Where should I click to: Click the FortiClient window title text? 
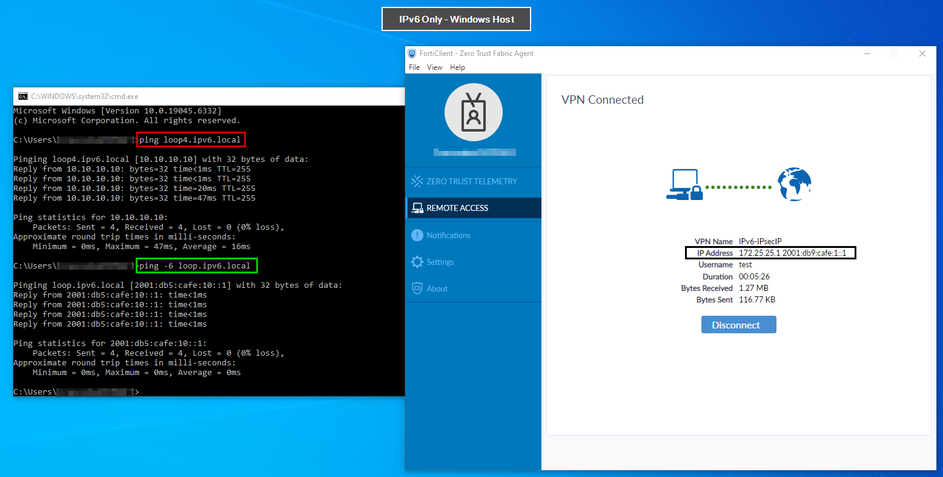(476, 54)
